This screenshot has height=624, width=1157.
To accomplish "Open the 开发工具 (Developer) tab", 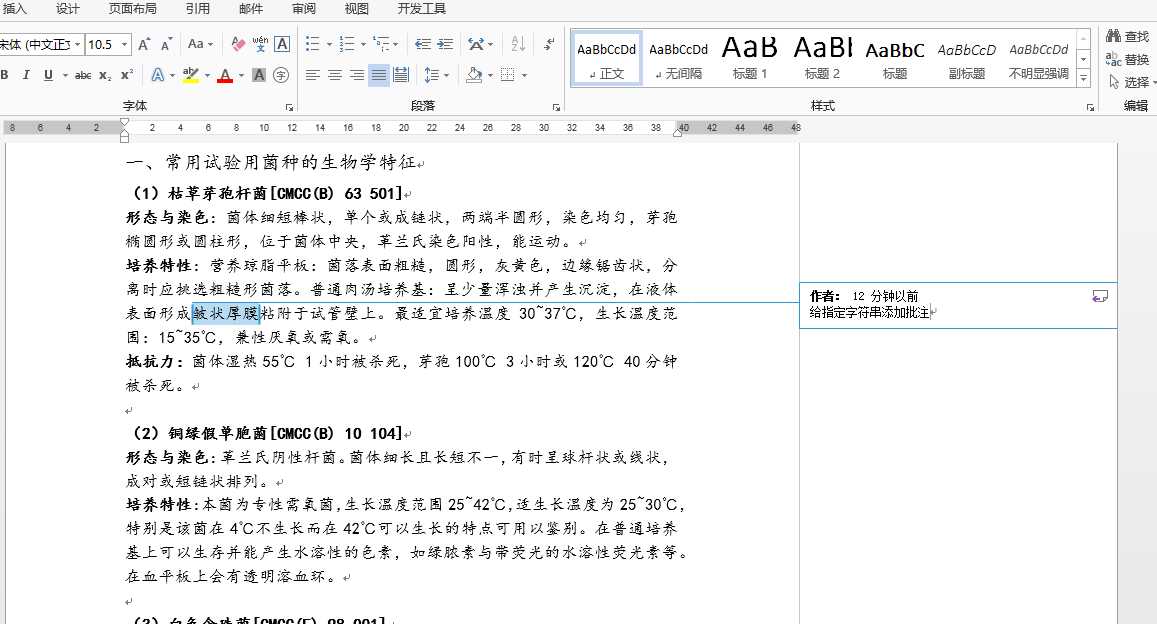I will (421, 9).
